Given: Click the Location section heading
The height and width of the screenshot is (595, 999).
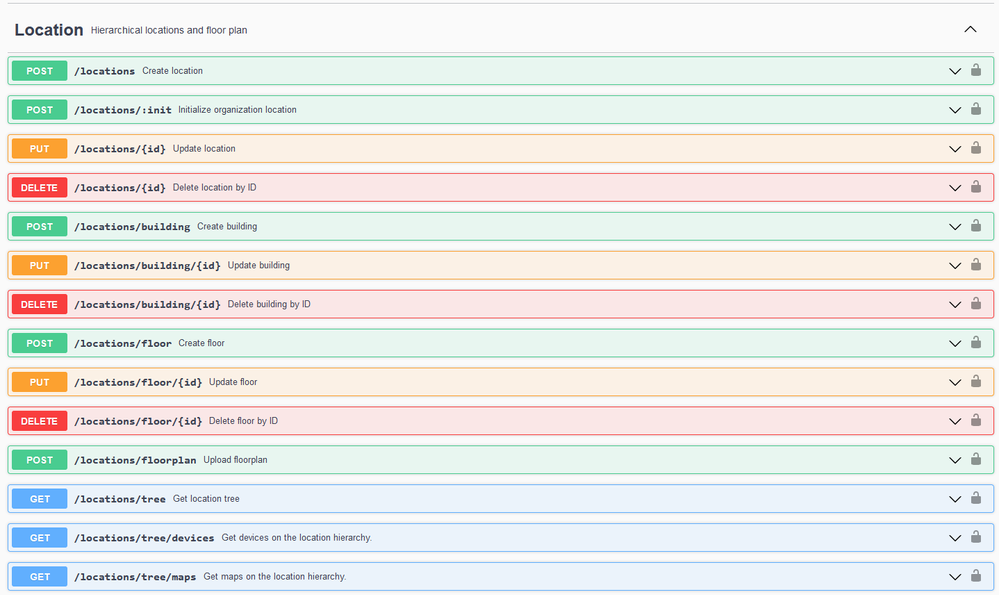Looking at the screenshot, I should pos(49,30).
